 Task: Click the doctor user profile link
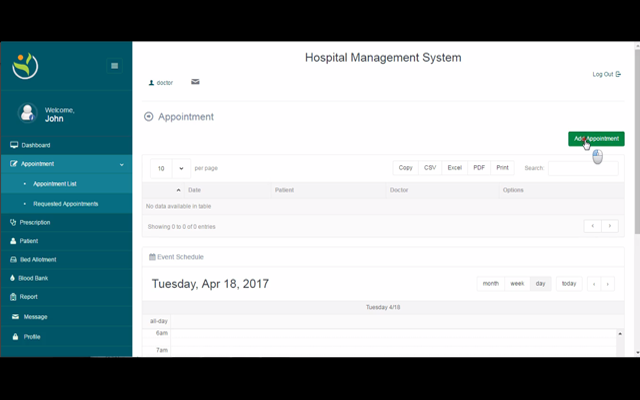[x=161, y=83]
